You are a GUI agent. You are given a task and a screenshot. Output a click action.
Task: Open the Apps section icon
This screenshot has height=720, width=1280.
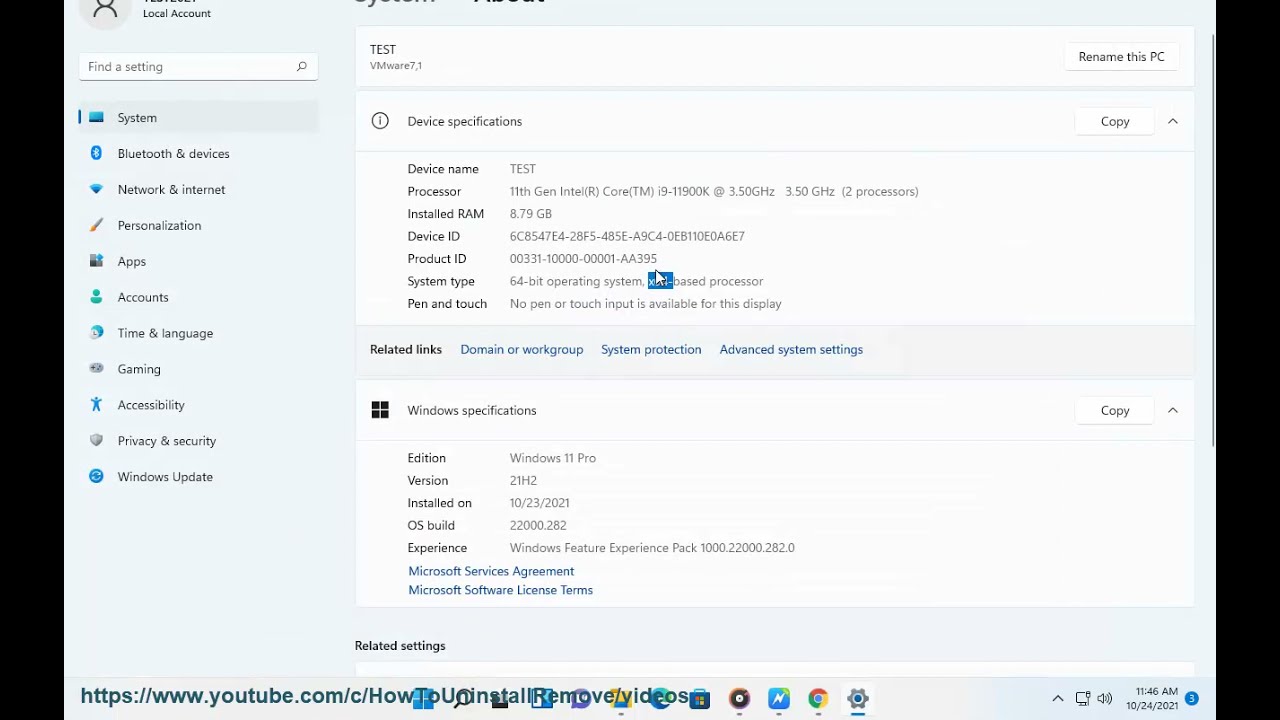(96, 261)
